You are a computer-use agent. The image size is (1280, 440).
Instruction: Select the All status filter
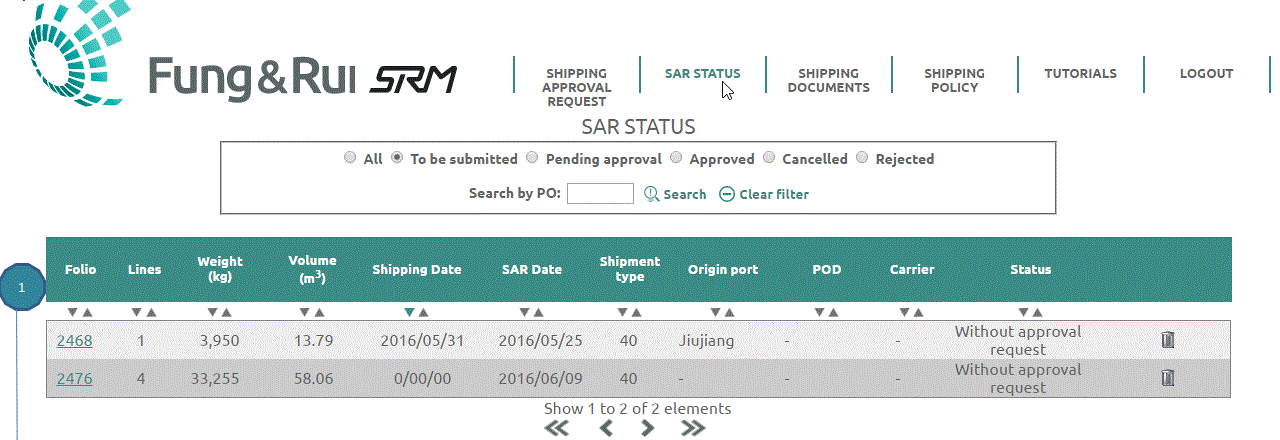click(x=349, y=158)
